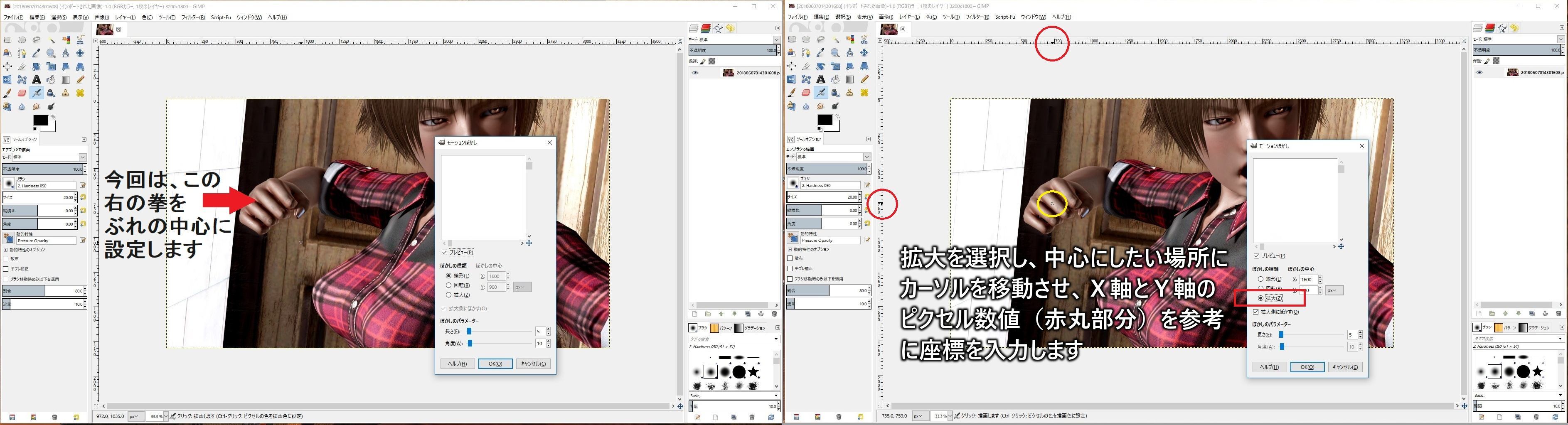Switch to パターン tab in left window
The height and width of the screenshot is (425, 1568).
[721, 328]
